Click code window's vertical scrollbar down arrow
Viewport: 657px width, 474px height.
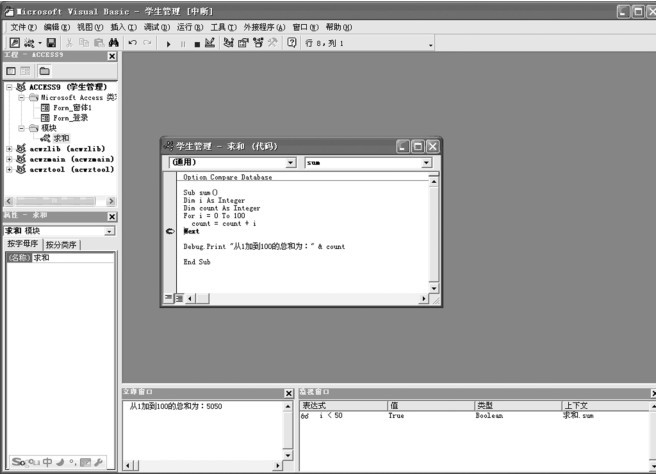tap(434, 288)
